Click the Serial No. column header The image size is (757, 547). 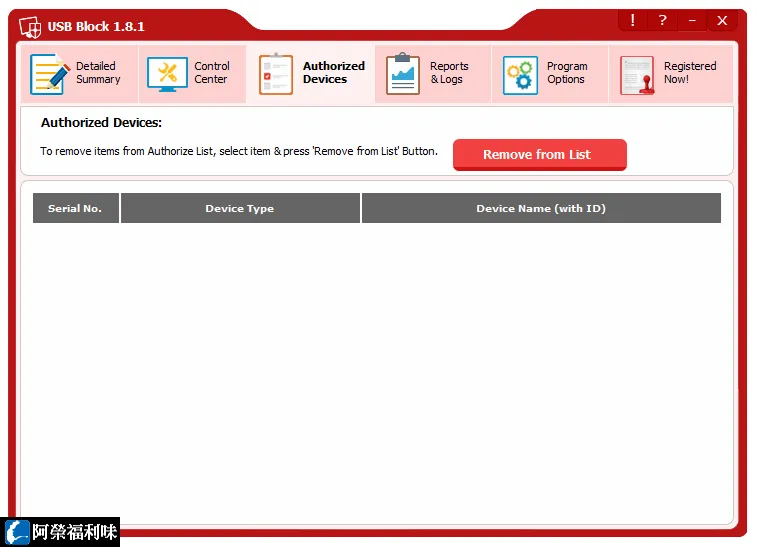[76, 208]
